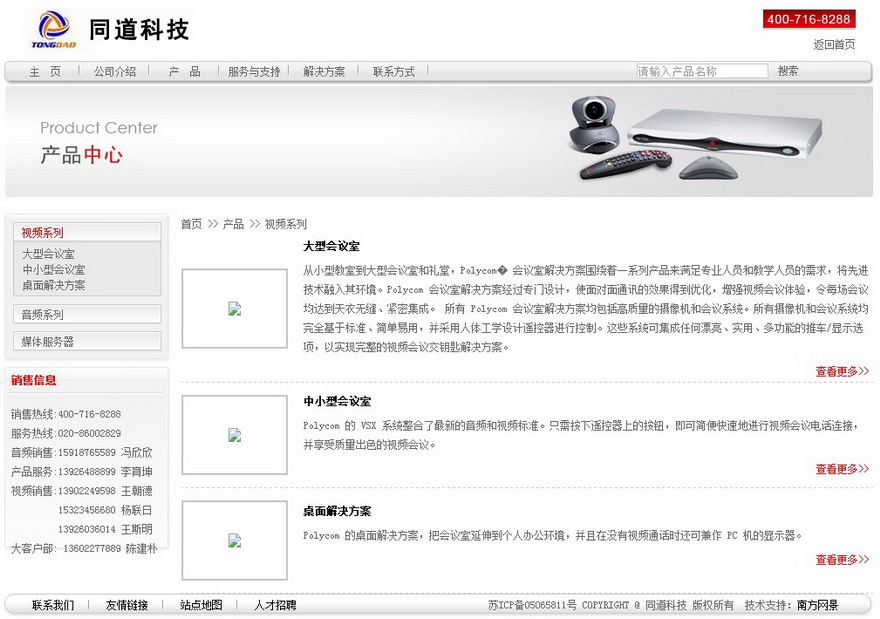The height and width of the screenshot is (619, 880).
Task: Click the Product Center banner heading
Action: (99, 128)
